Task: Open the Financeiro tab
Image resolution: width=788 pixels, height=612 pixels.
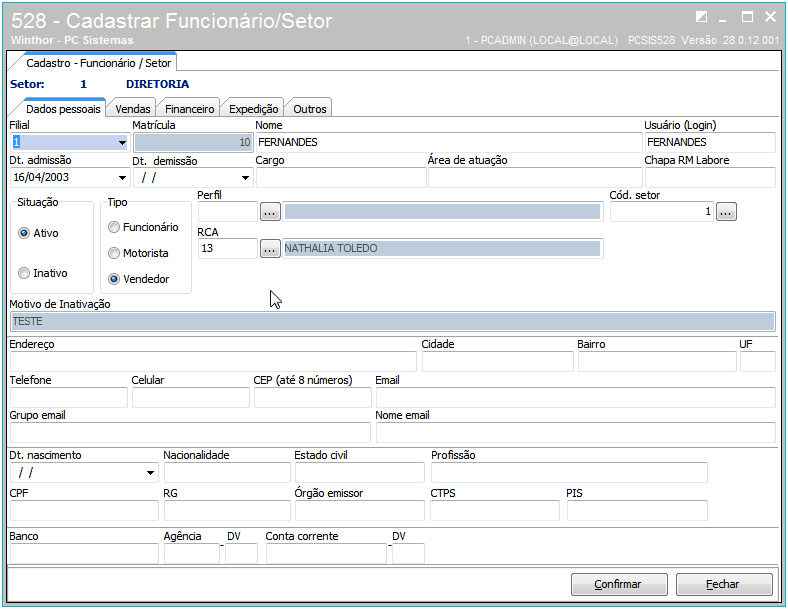Action: point(189,109)
